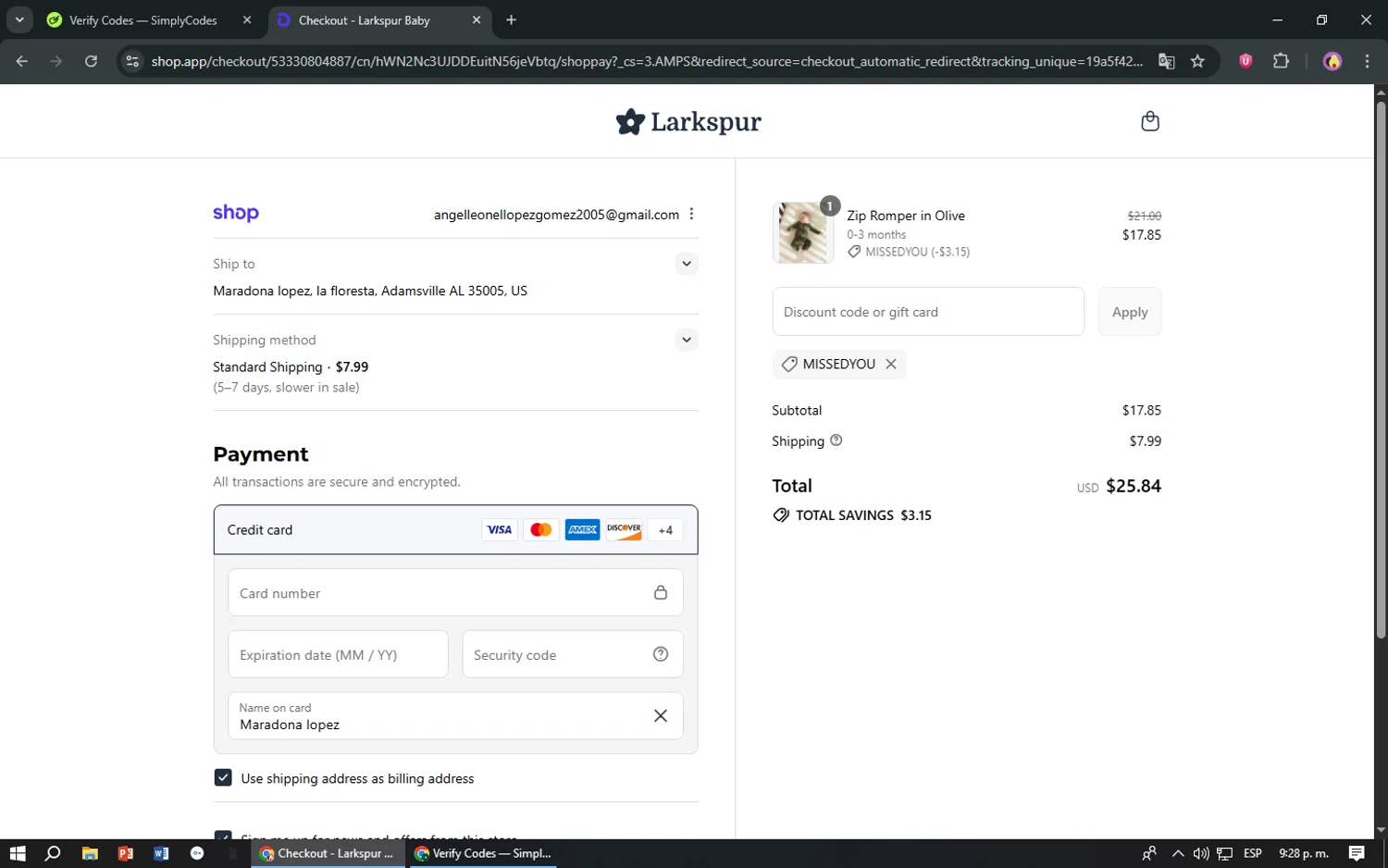Image resolution: width=1388 pixels, height=868 pixels.
Task: Click the Zip Romper product thumbnail
Action: point(802,232)
